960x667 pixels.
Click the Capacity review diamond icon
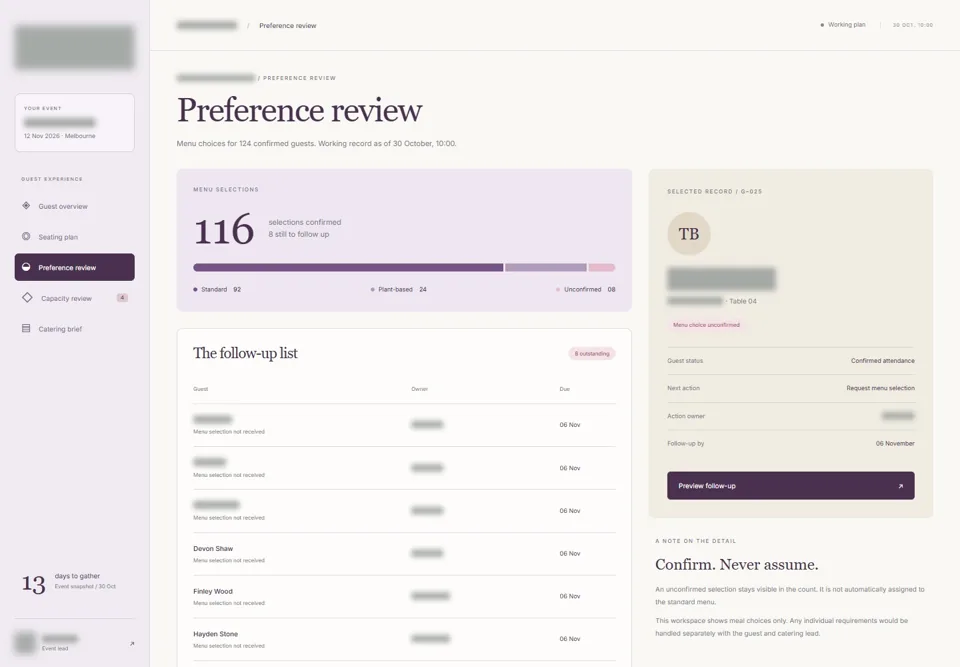click(x=27, y=298)
